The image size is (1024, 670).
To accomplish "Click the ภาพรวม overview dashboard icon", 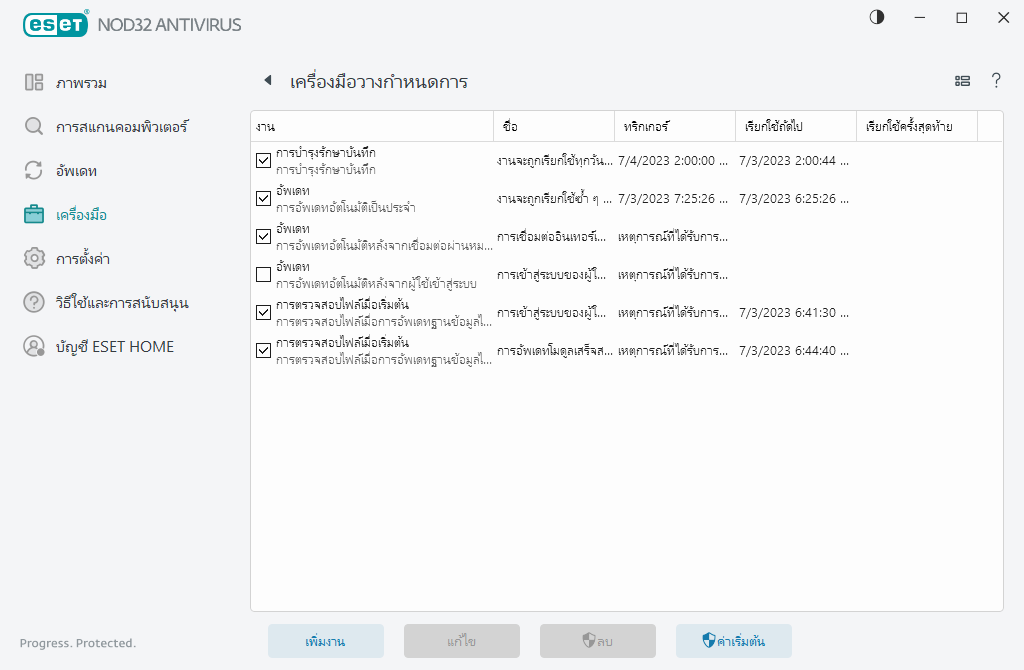I will (34, 83).
